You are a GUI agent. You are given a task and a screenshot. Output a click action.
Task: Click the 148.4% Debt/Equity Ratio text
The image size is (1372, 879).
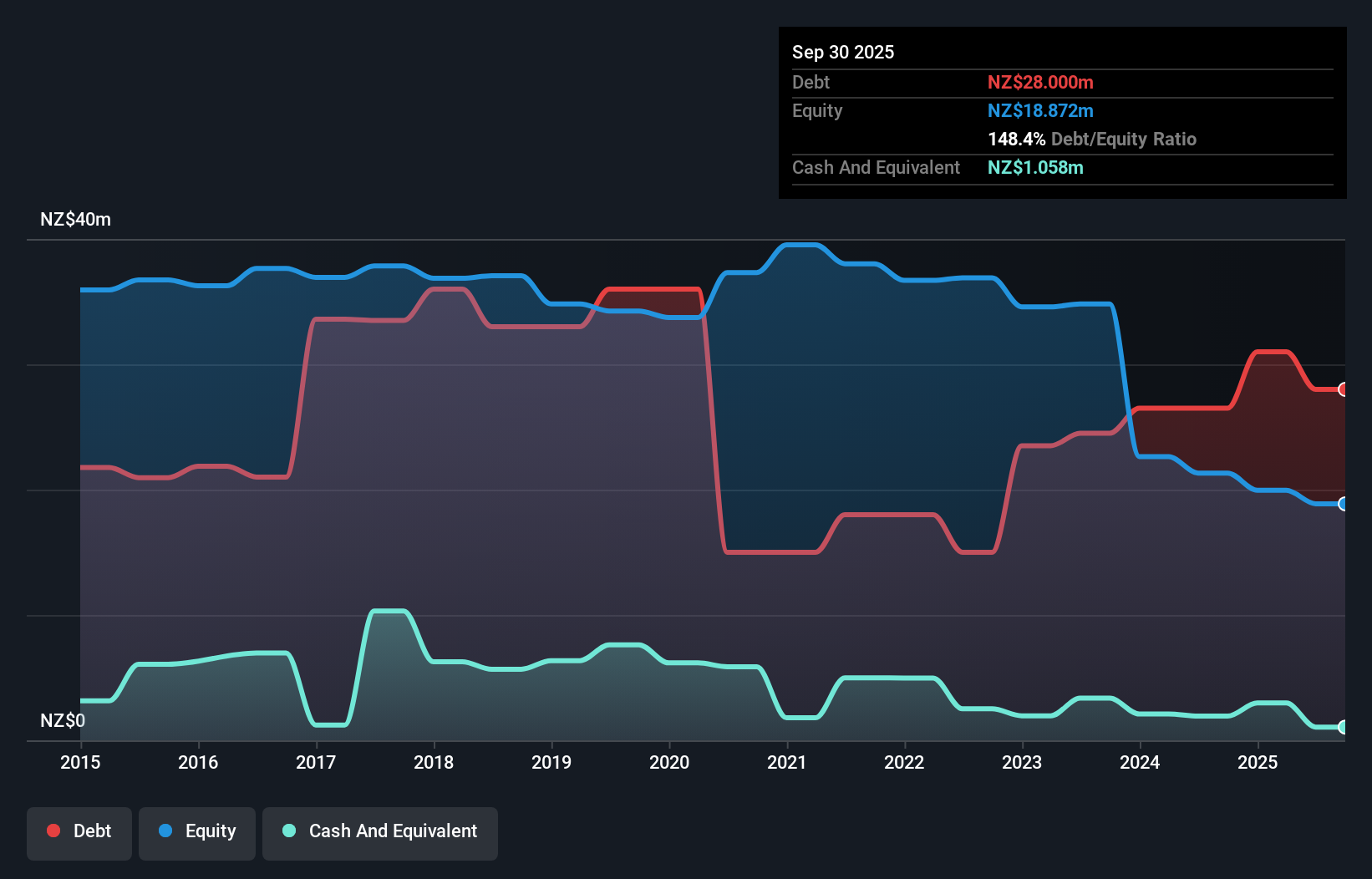1092,139
